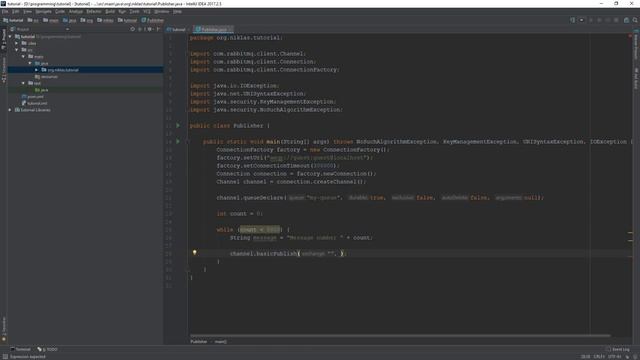Click the main() editor breadcrumb at bottom
The height and width of the screenshot is (360, 640).
[x=221, y=342]
